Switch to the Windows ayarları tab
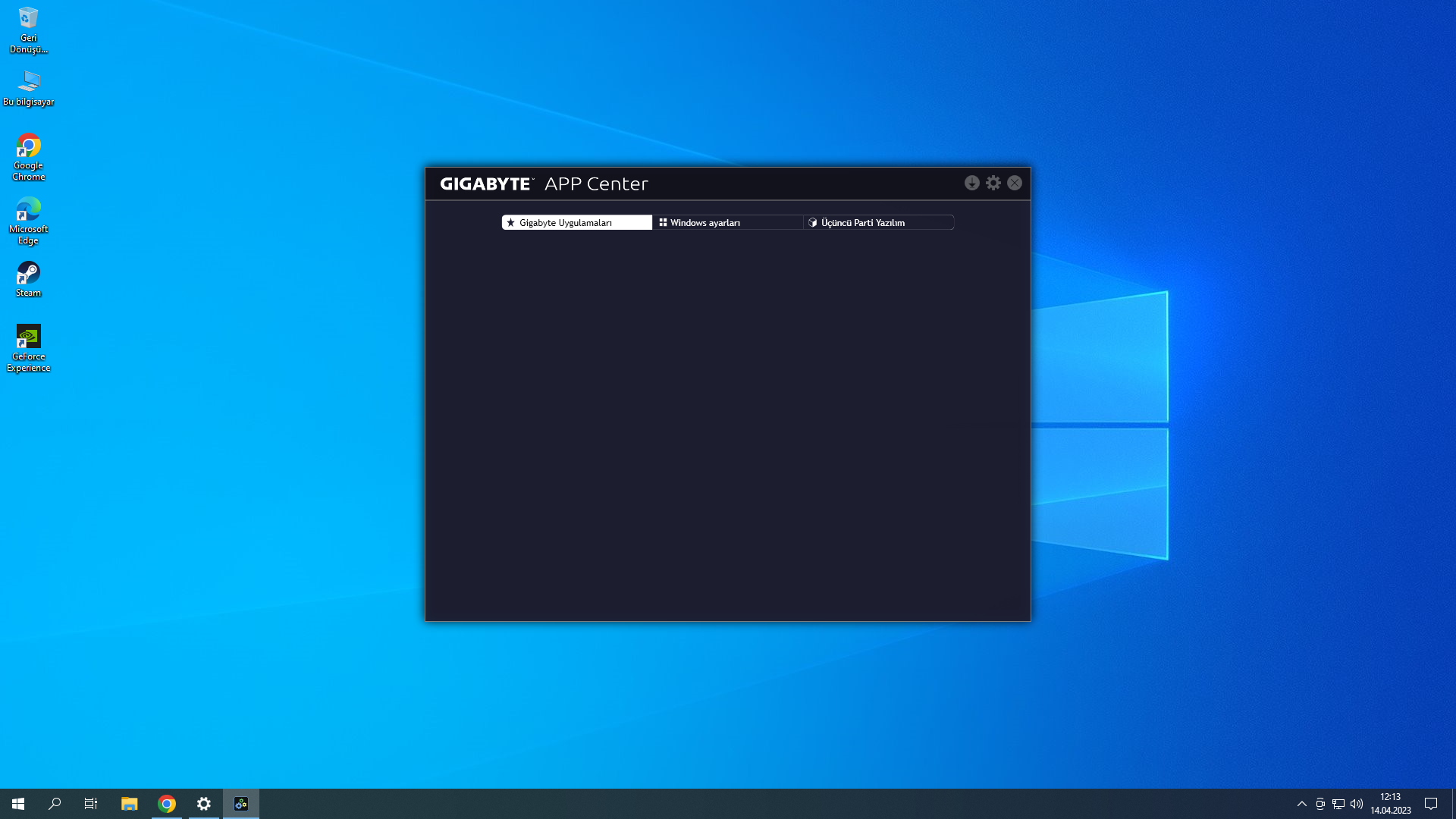The image size is (1456, 819). pos(728,222)
